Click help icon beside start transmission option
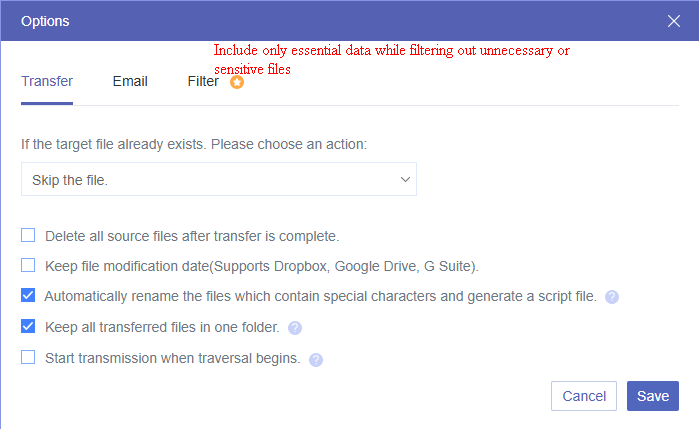Screen dimensions: 699x429 pos(316,358)
